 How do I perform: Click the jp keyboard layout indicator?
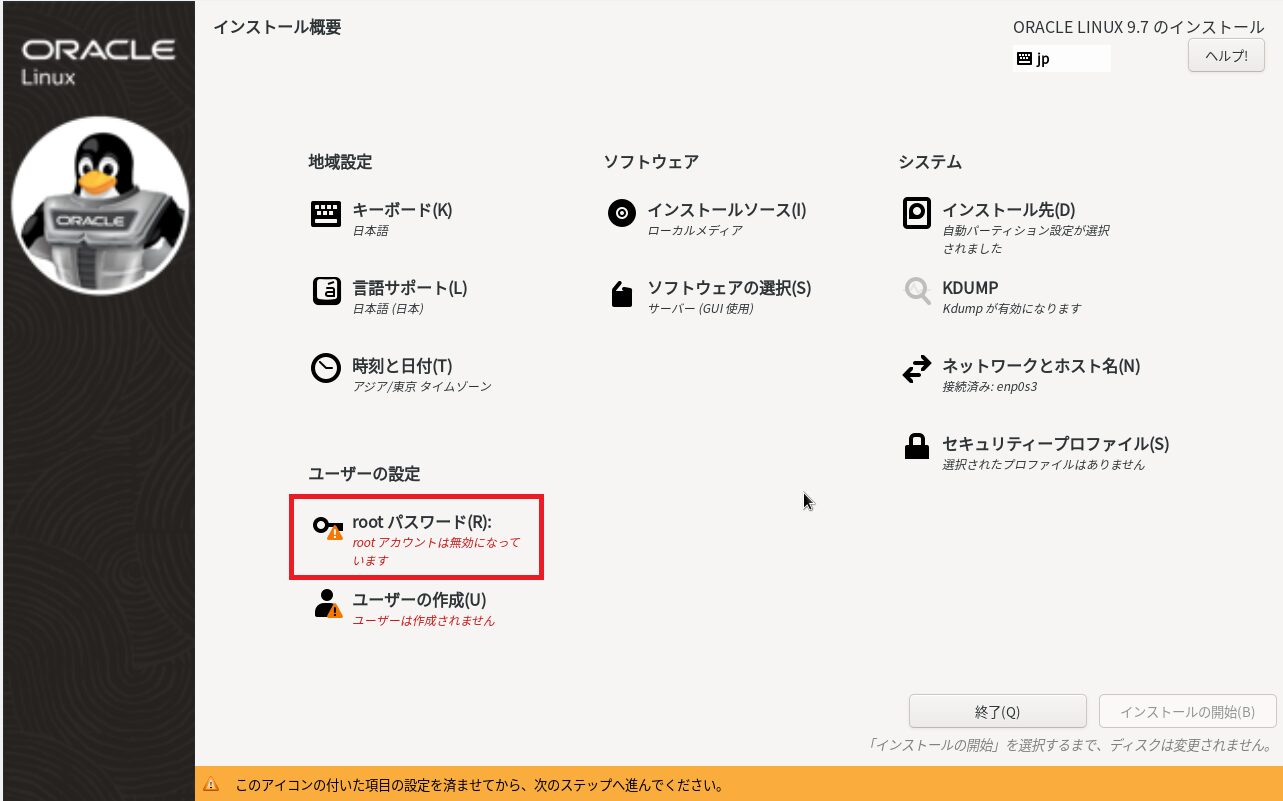coord(1061,59)
